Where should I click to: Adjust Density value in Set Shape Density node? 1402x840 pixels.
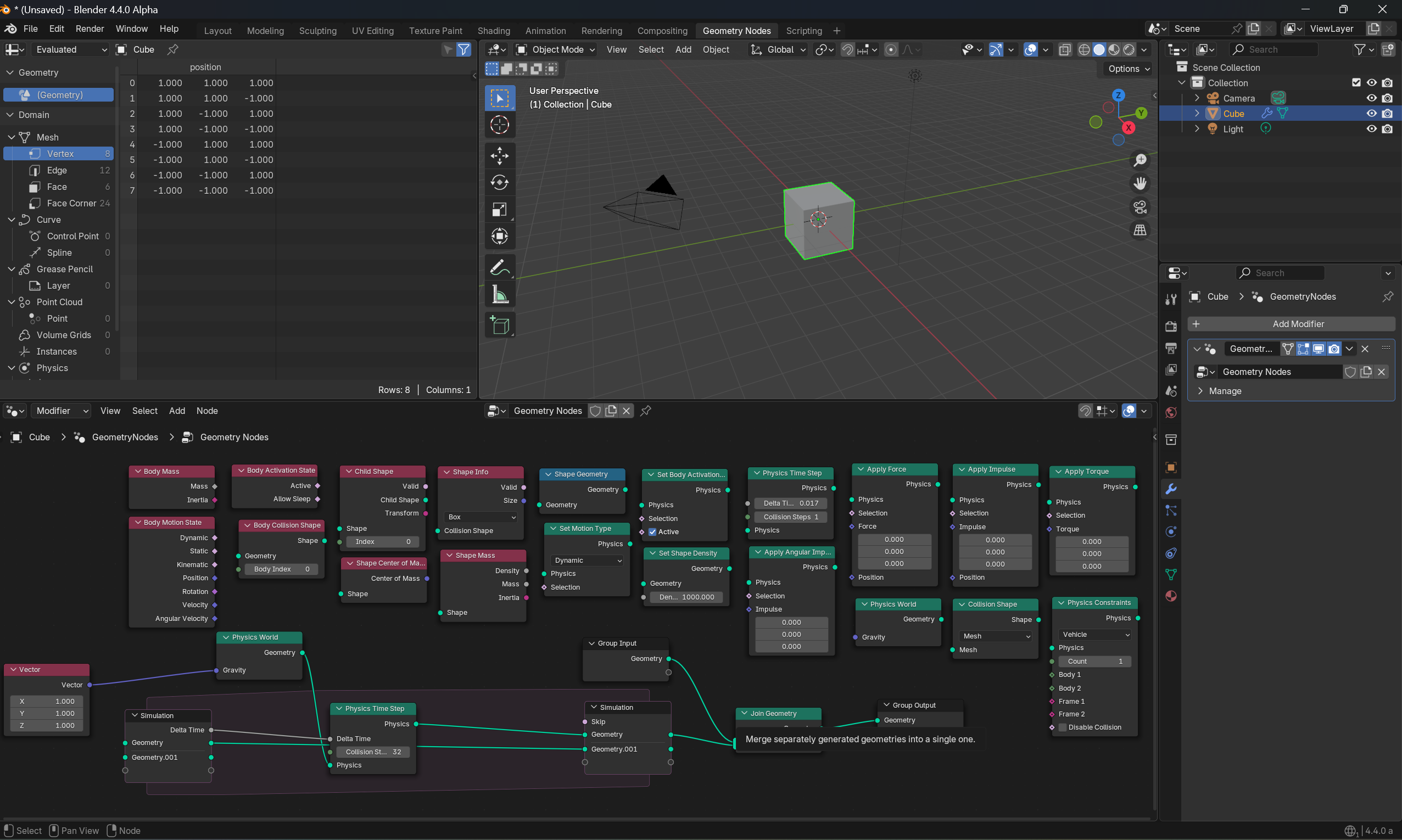pos(686,597)
